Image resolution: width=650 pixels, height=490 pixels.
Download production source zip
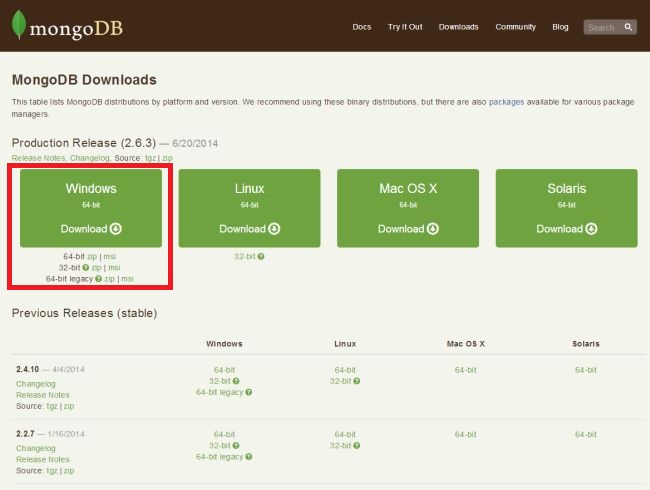[167, 158]
